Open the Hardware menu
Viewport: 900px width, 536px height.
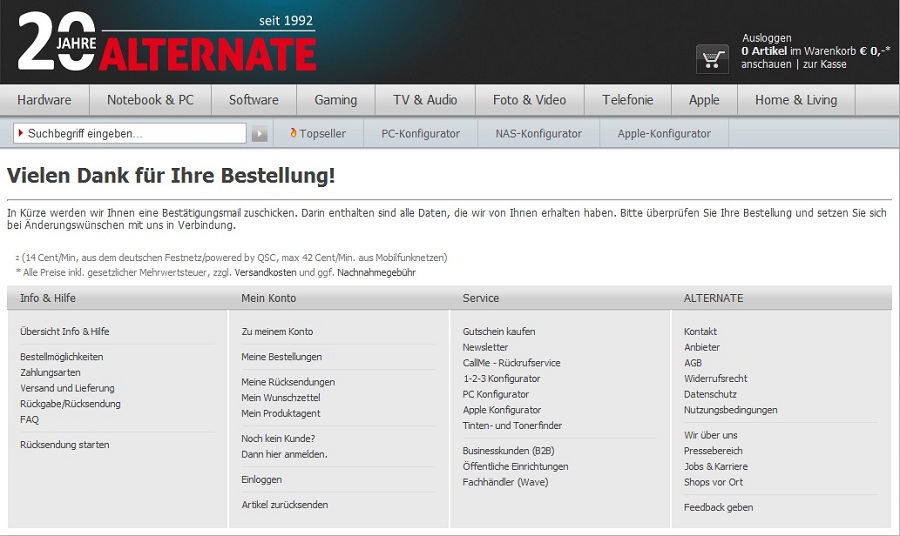click(x=44, y=100)
